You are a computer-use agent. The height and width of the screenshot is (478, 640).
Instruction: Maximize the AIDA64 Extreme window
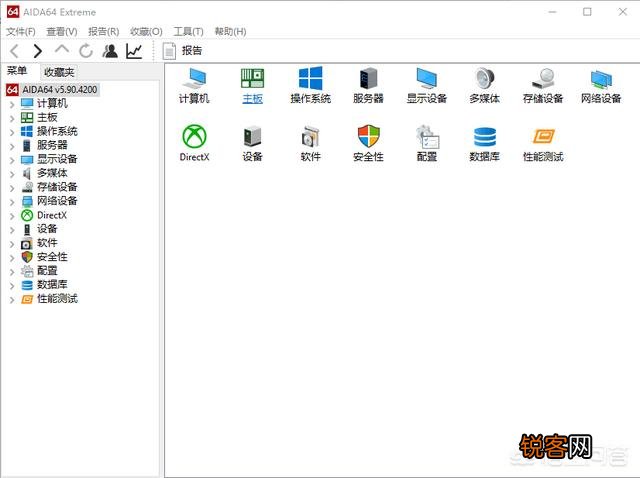587,12
